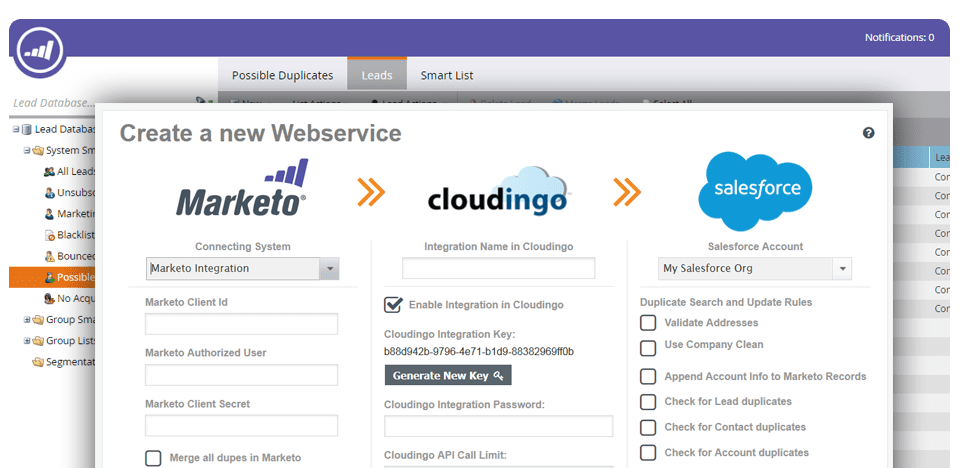Image resolution: width=961 pixels, height=468 pixels.
Task: Click the Lead Database icon in tree
Action: (x=26, y=129)
